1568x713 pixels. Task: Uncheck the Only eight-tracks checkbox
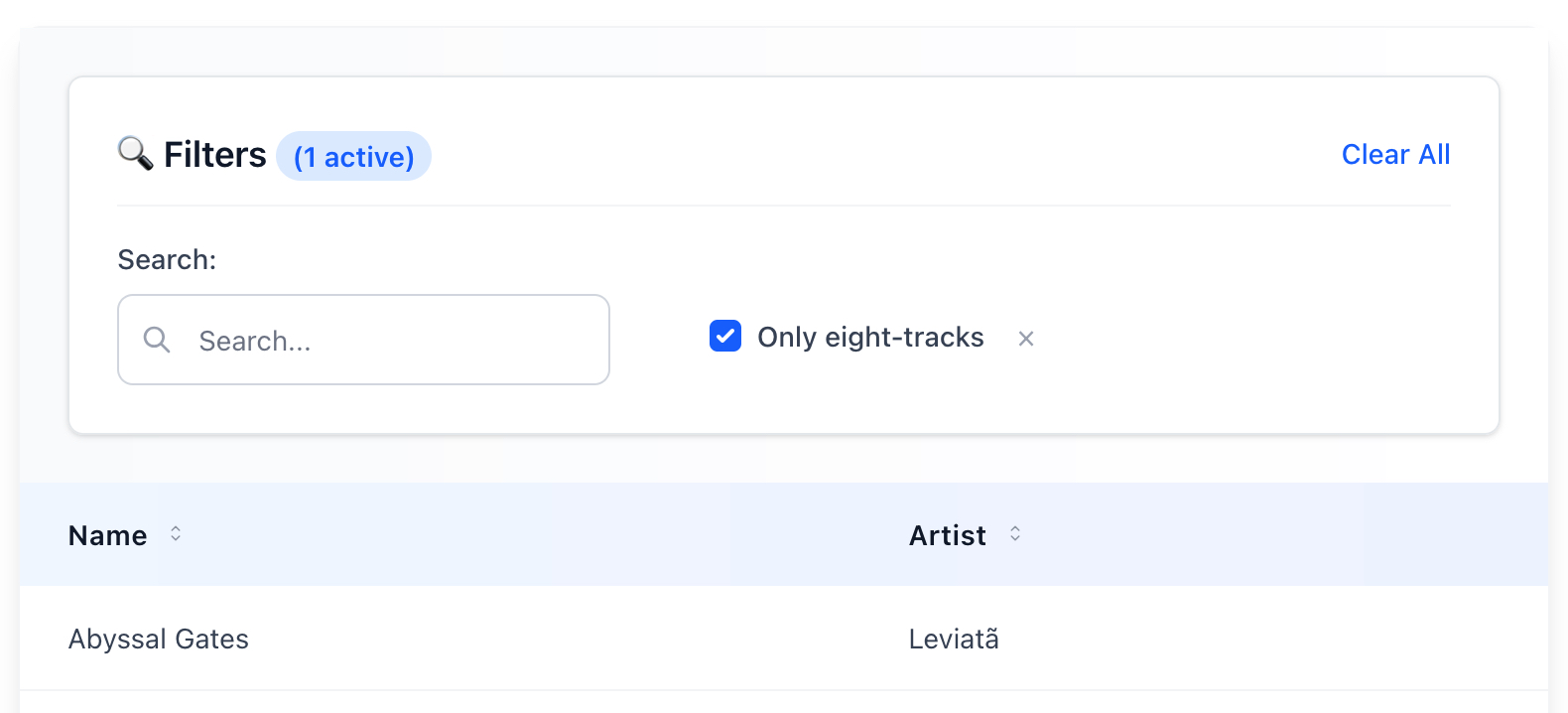tap(725, 337)
